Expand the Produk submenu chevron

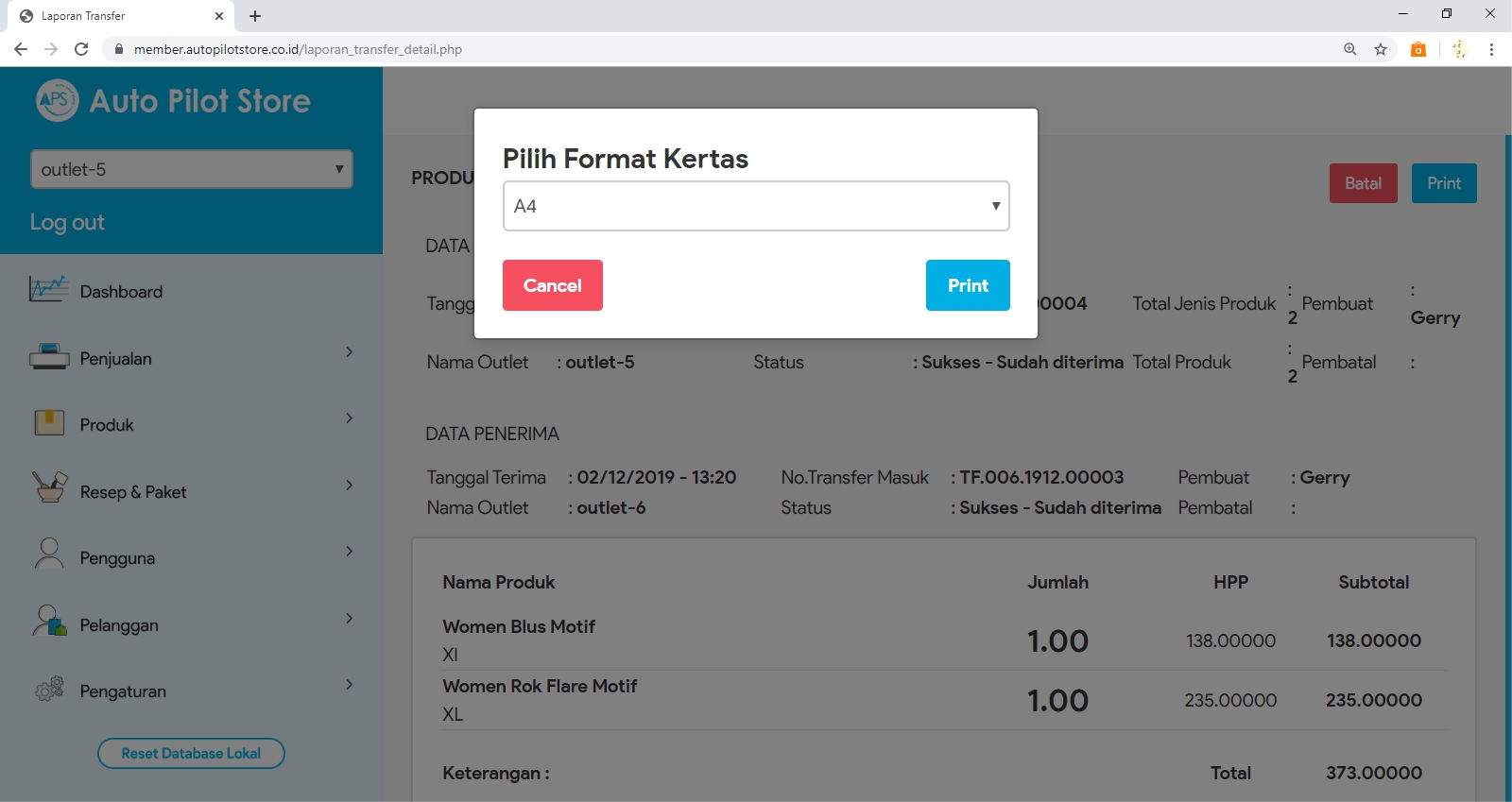349,418
